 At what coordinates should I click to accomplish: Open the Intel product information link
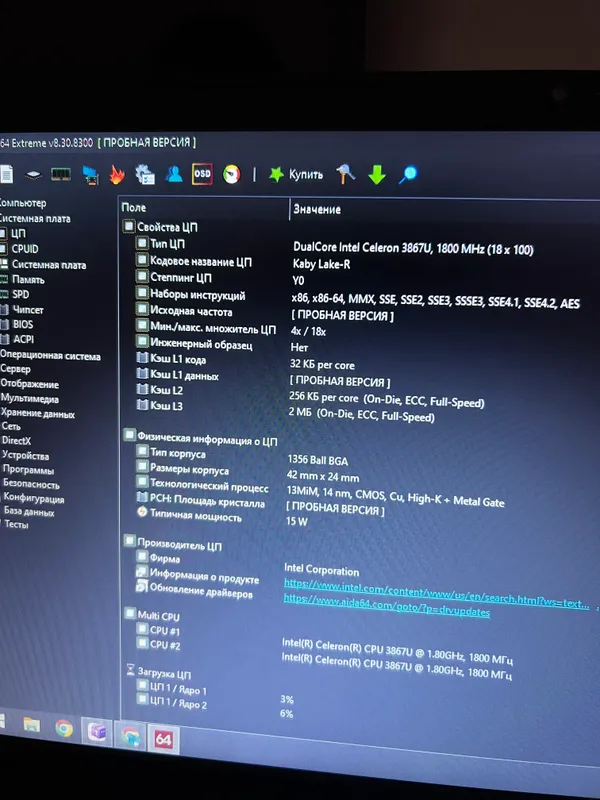tap(437, 594)
